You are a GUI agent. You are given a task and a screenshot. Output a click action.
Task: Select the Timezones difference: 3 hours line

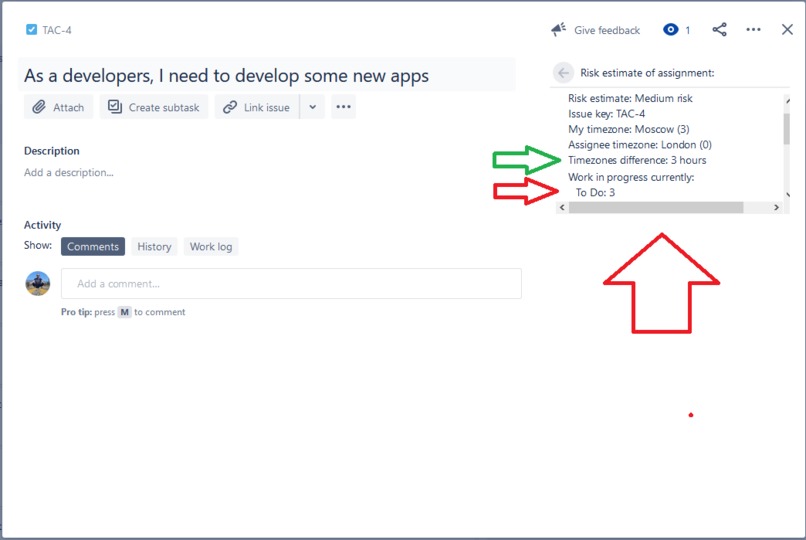637,160
